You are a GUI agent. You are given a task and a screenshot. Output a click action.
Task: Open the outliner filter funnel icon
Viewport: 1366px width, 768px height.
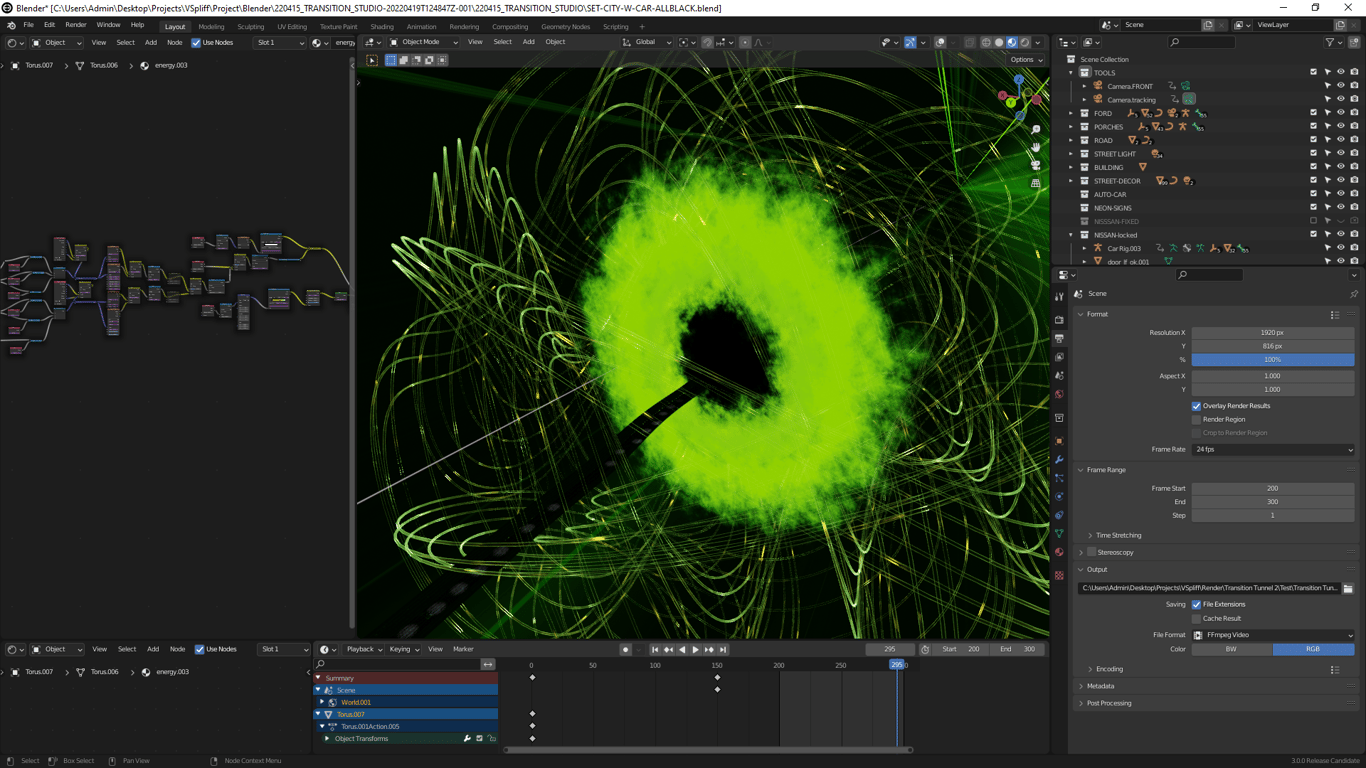(x=1330, y=43)
